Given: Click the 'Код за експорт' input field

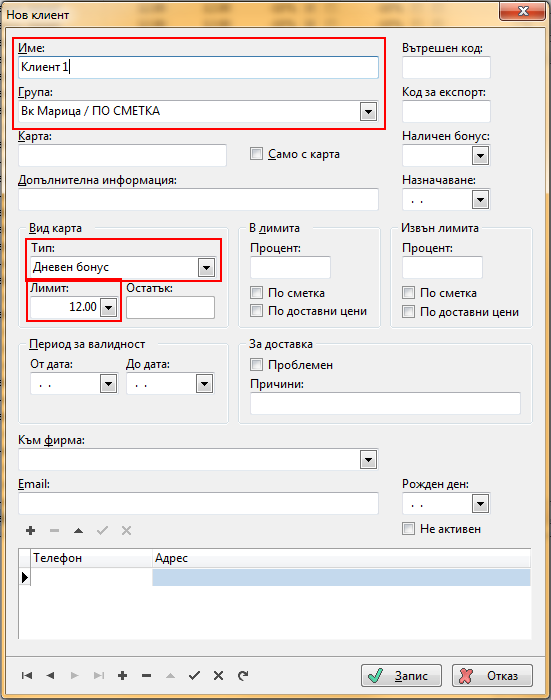Looking at the screenshot, I should [446, 111].
